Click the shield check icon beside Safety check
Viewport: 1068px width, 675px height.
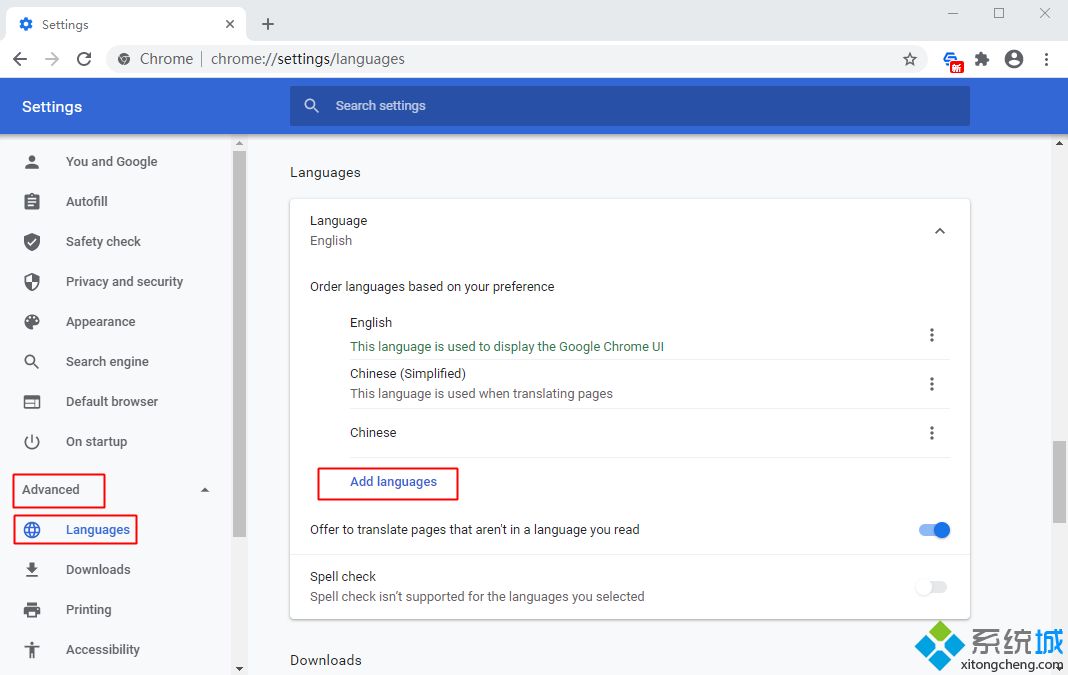[32, 242]
